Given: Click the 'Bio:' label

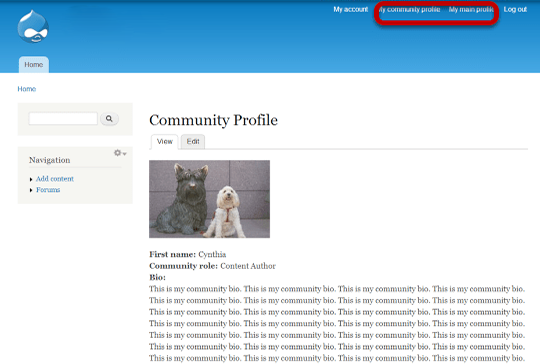Looking at the screenshot, I should [x=157, y=277].
